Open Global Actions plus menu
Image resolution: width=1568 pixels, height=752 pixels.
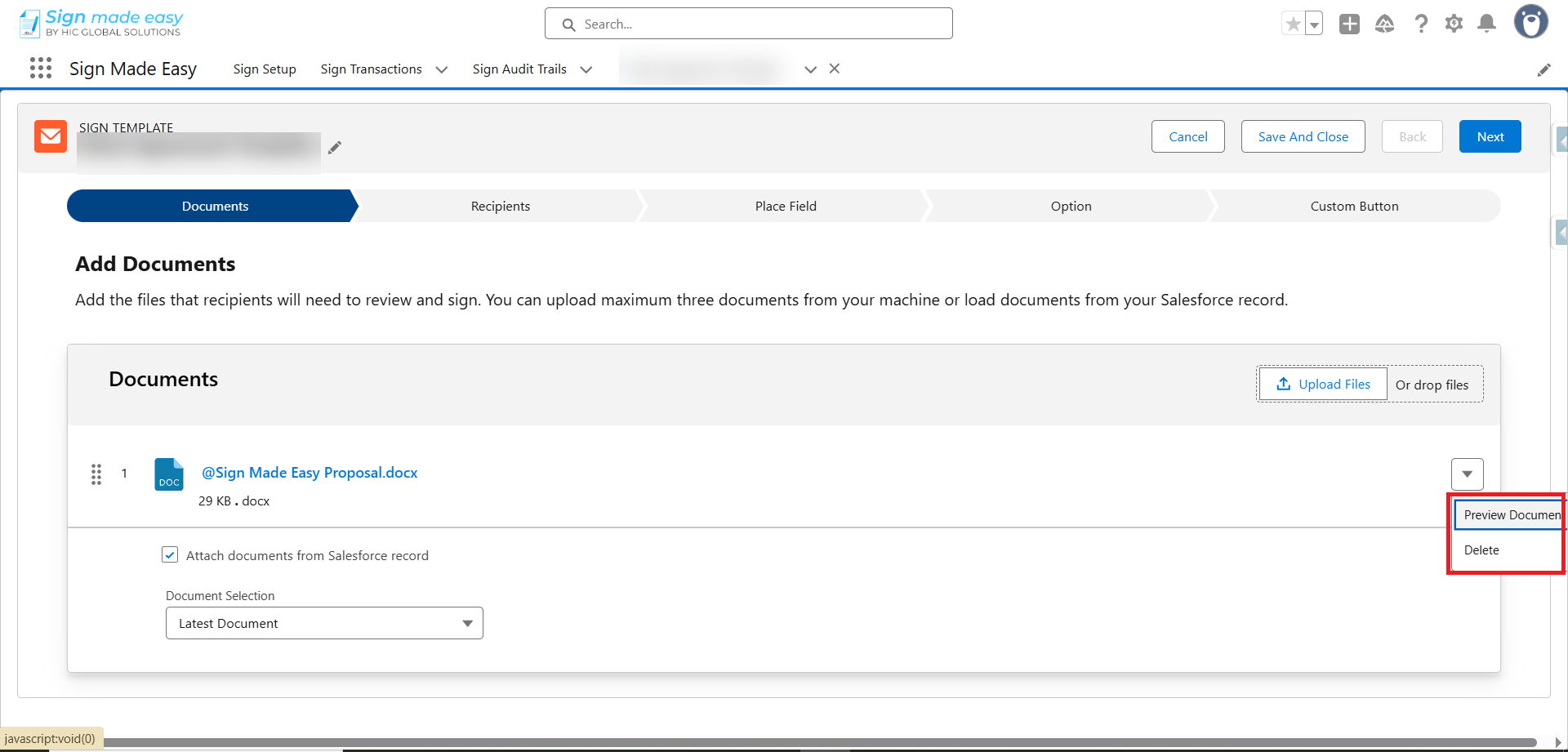(1349, 24)
